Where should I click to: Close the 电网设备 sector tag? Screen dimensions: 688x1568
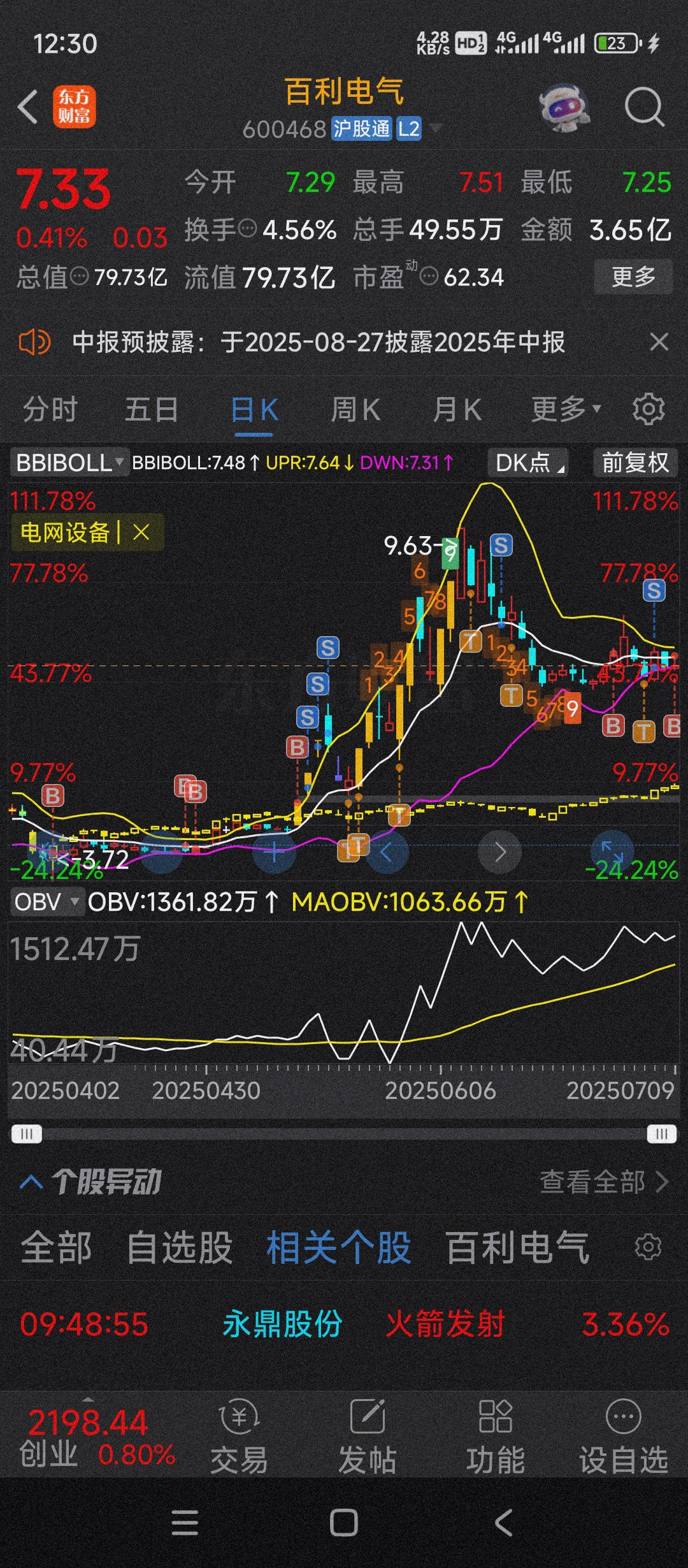[x=141, y=532]
